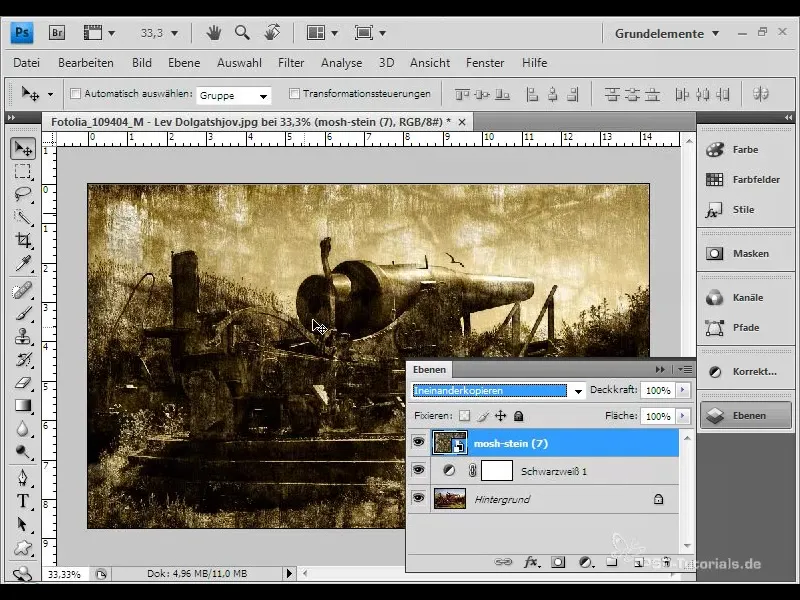This screenshot has height=600, width=800.
Task: Launch Adobe Bridge from Br icon
Action: tap(57, 33)
